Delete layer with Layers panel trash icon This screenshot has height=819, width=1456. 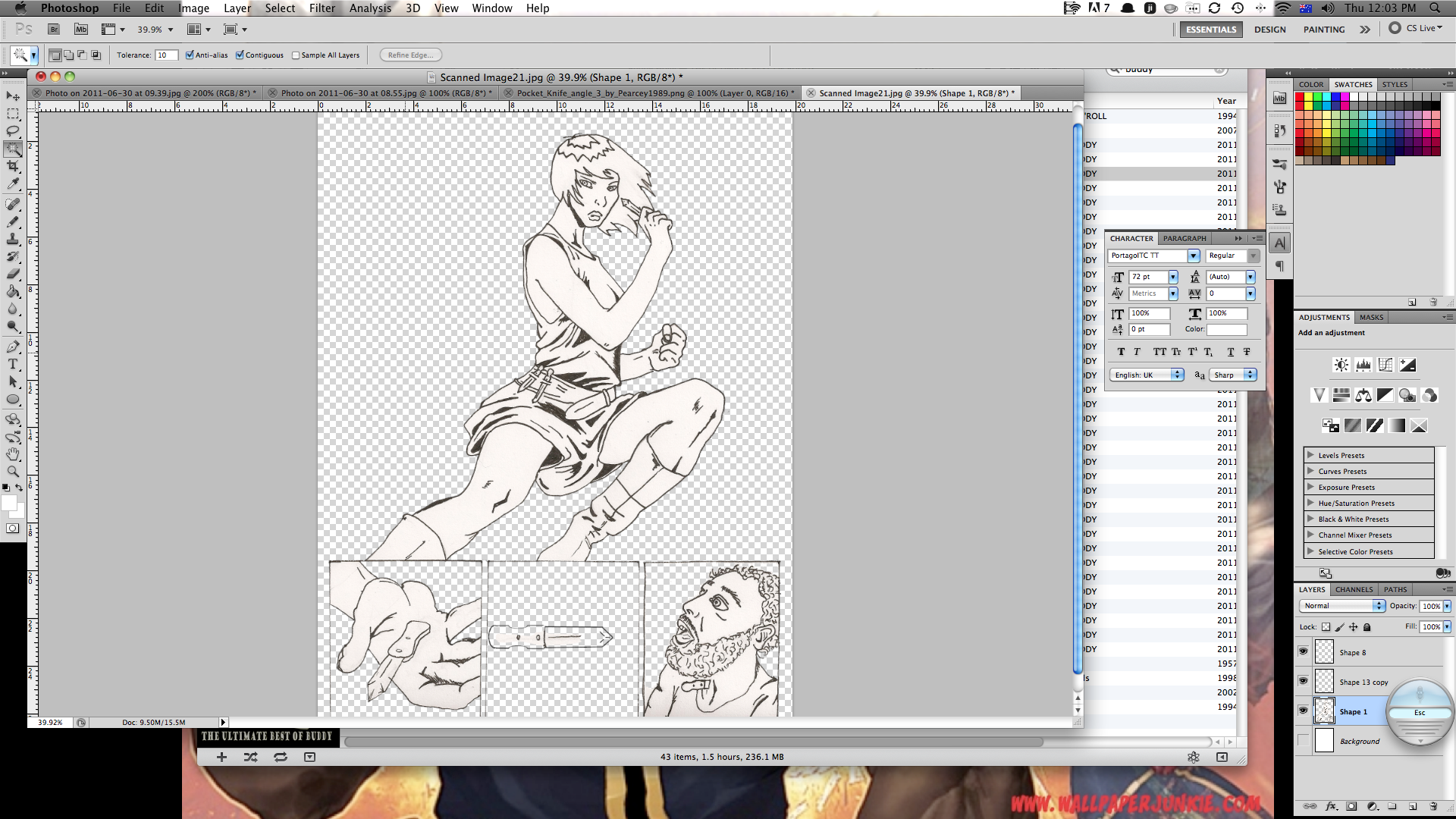1433,806
